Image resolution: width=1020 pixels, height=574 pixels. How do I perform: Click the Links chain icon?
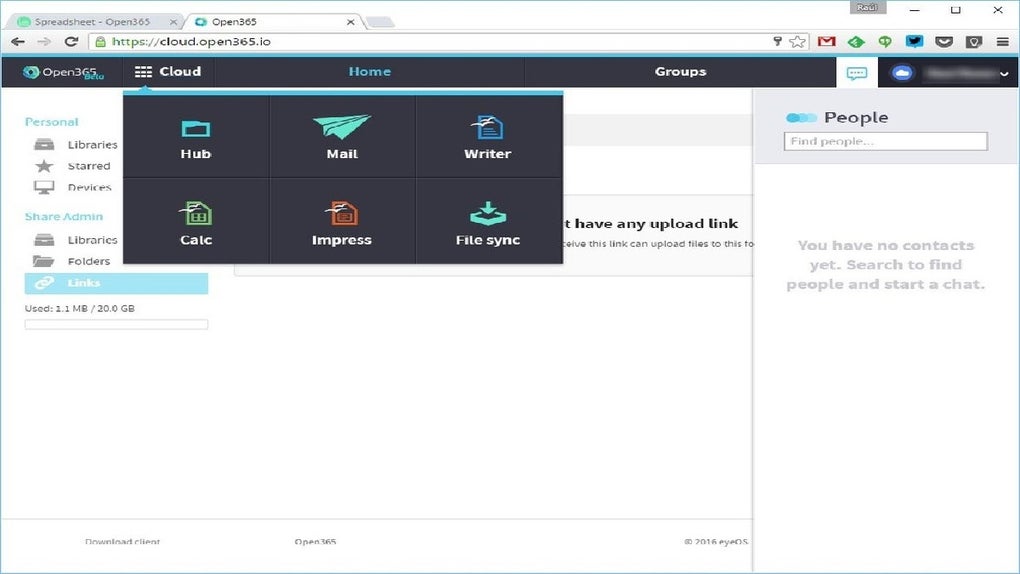click(44, 283)
